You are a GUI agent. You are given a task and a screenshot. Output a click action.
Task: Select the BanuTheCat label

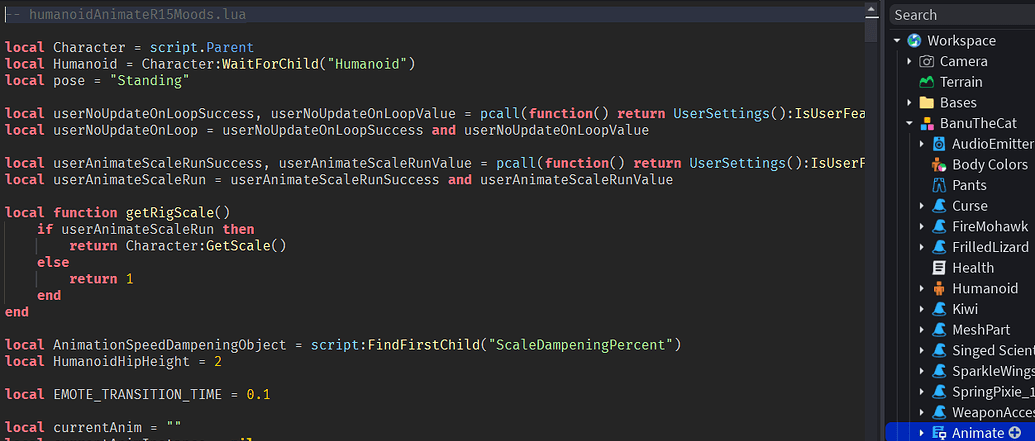978,123
